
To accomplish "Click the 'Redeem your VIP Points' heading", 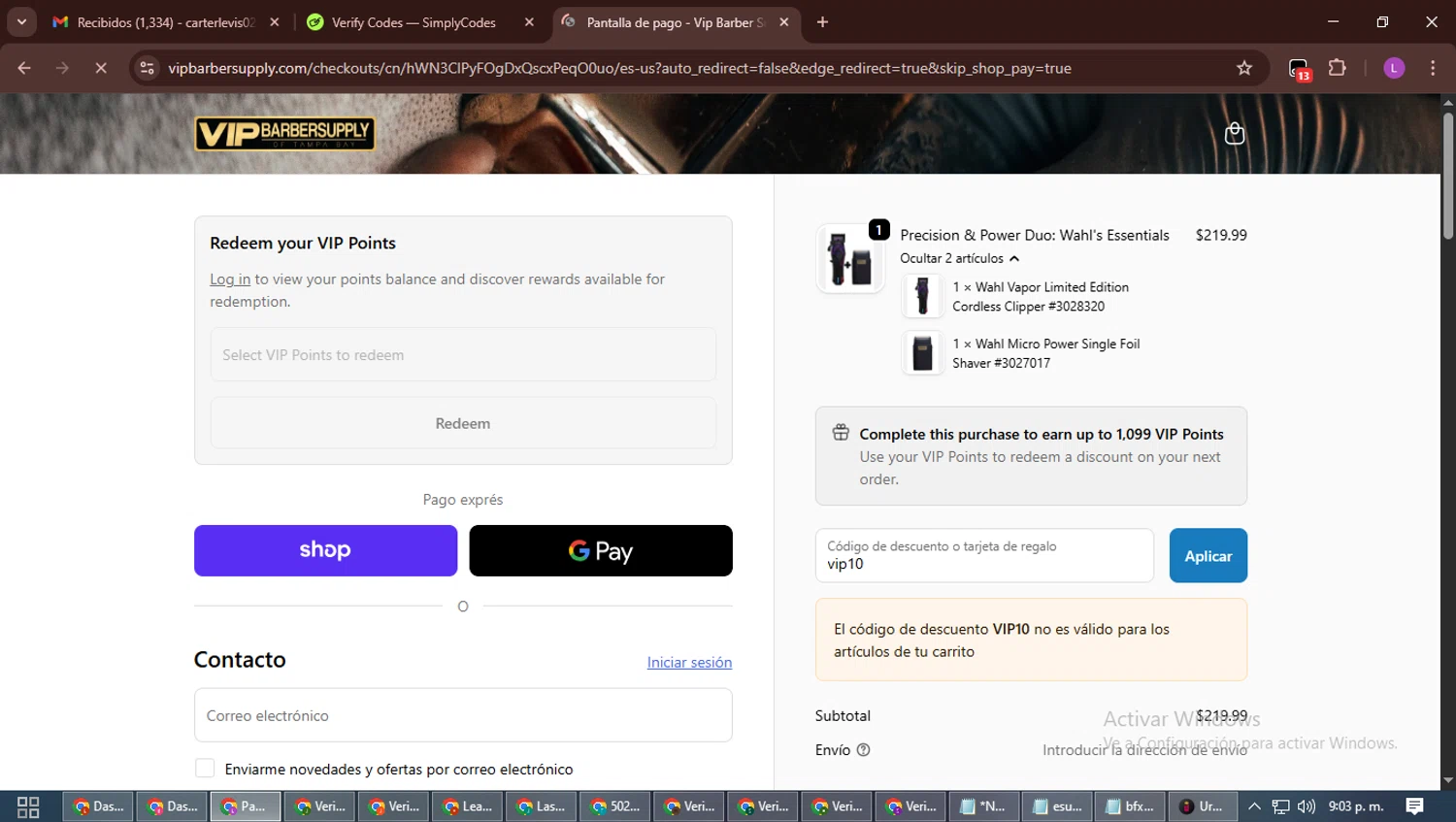I will point(303,244).
